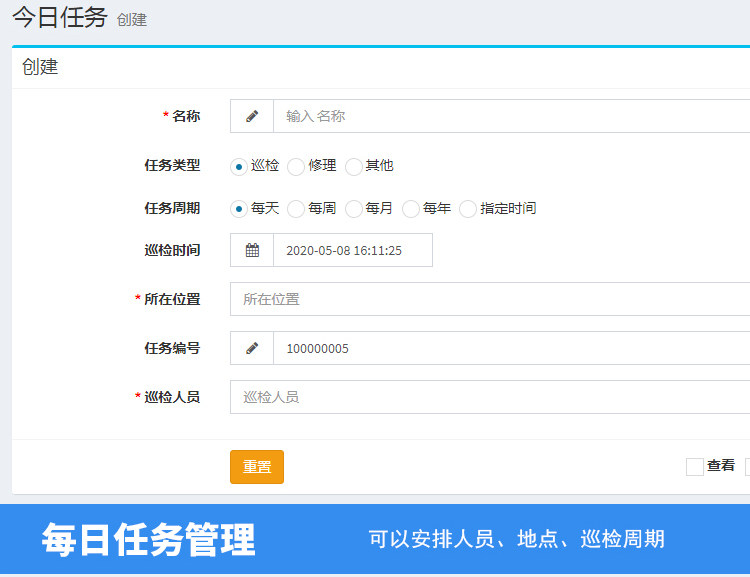
Task: Focus the 输入 名称 input field
Action: coord(511,116)
